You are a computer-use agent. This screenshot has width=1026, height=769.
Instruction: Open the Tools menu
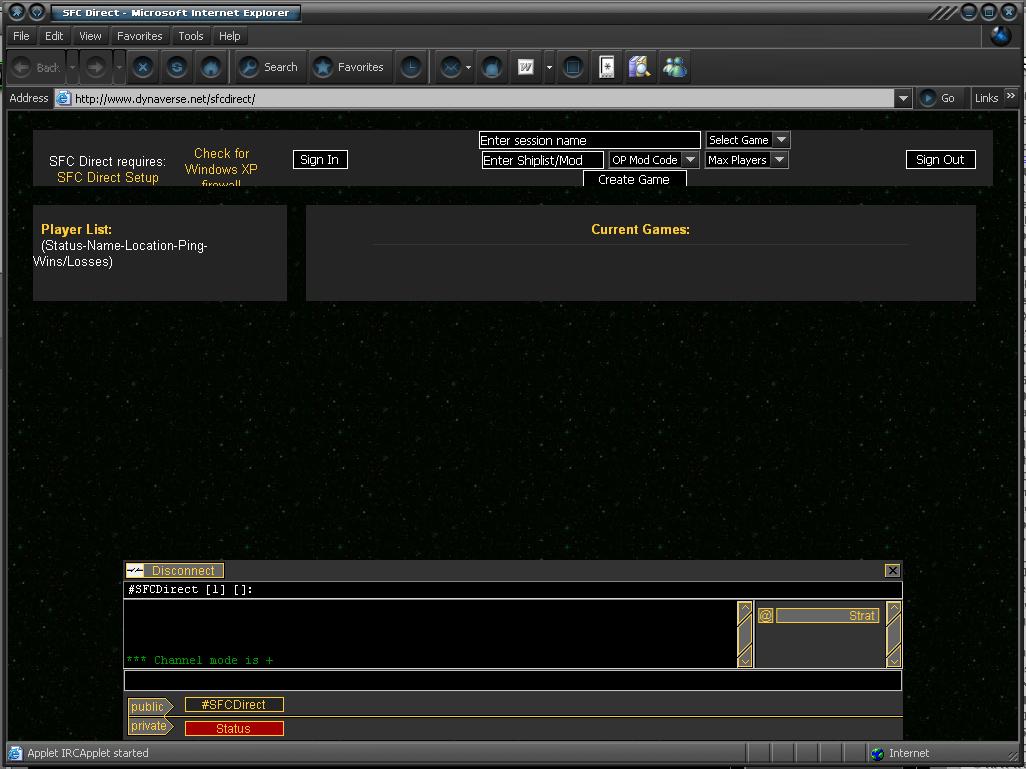click(190, 36)
